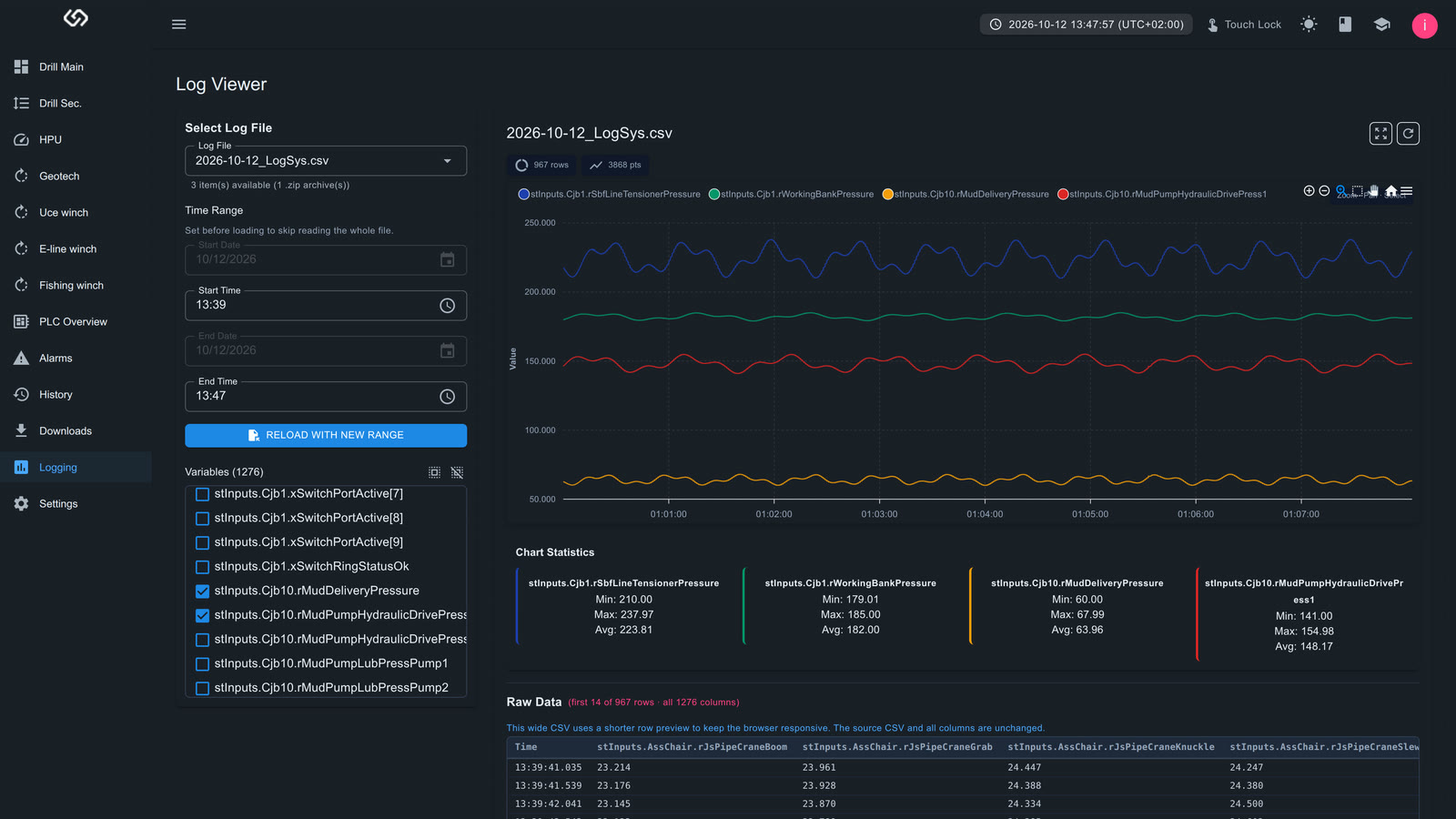Image resolution: width=1456 pixels, height=819 pixels.
Task: Toggle rSbfLineTensionerPressure legend series
Action: [x=609, y=194]
